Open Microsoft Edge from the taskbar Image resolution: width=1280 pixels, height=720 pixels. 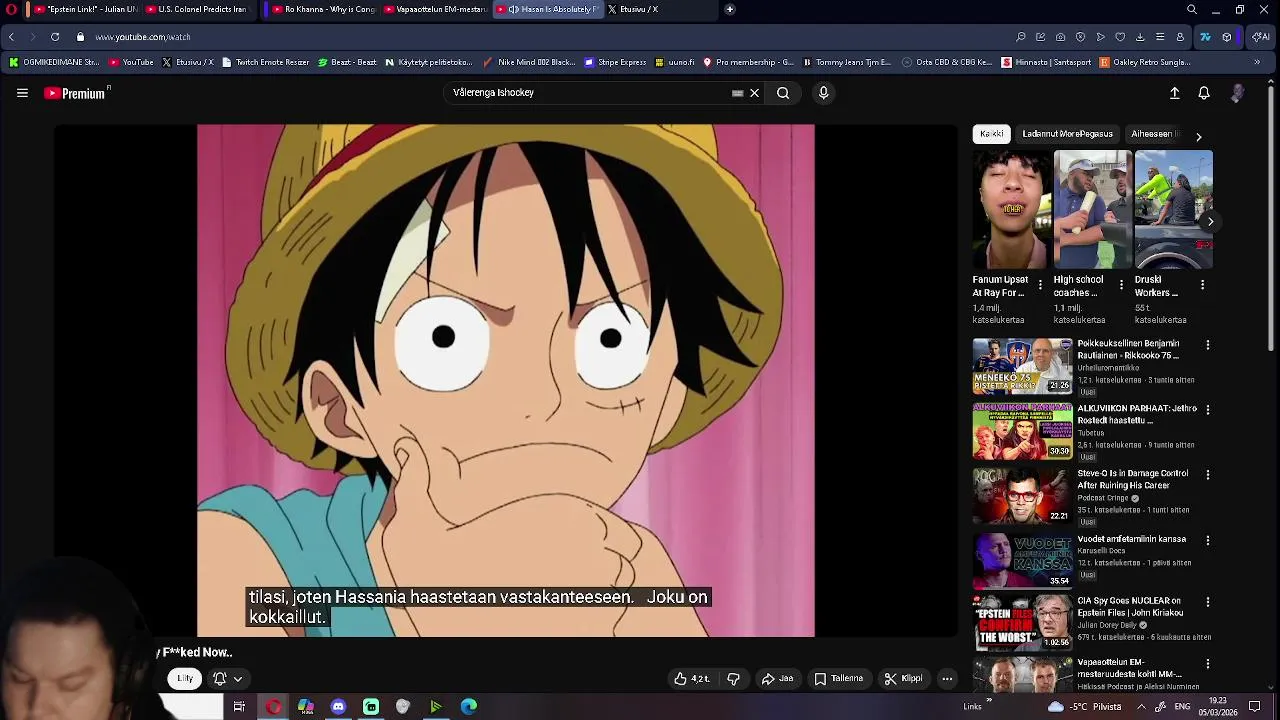469,707
